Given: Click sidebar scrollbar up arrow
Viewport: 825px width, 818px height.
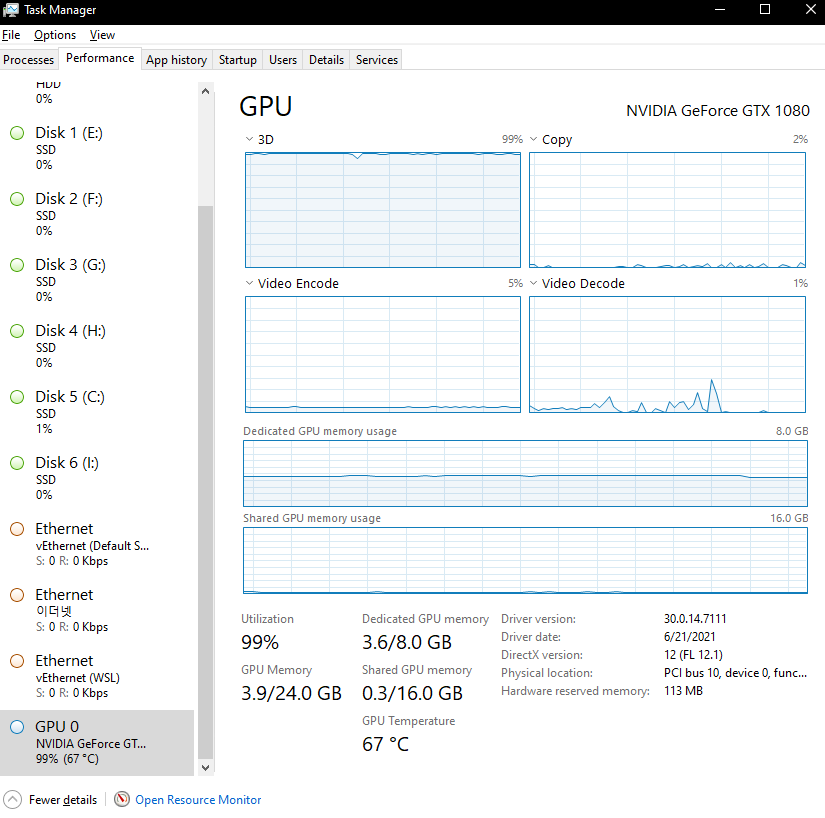Looking at the screenshot, I should (x=206, y=91).
